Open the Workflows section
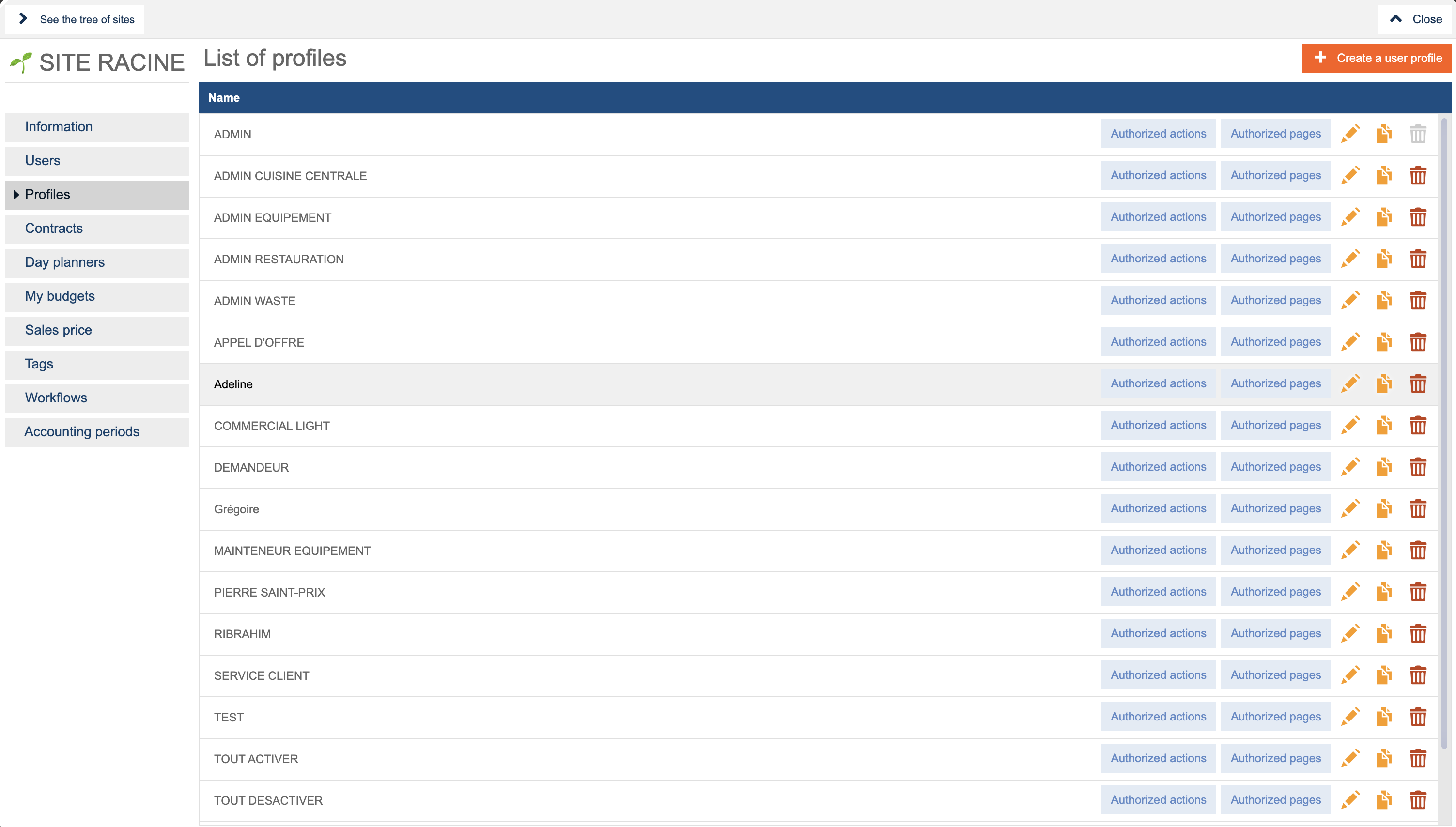The width and height of the screenshot is (1456, 827). 96,398
